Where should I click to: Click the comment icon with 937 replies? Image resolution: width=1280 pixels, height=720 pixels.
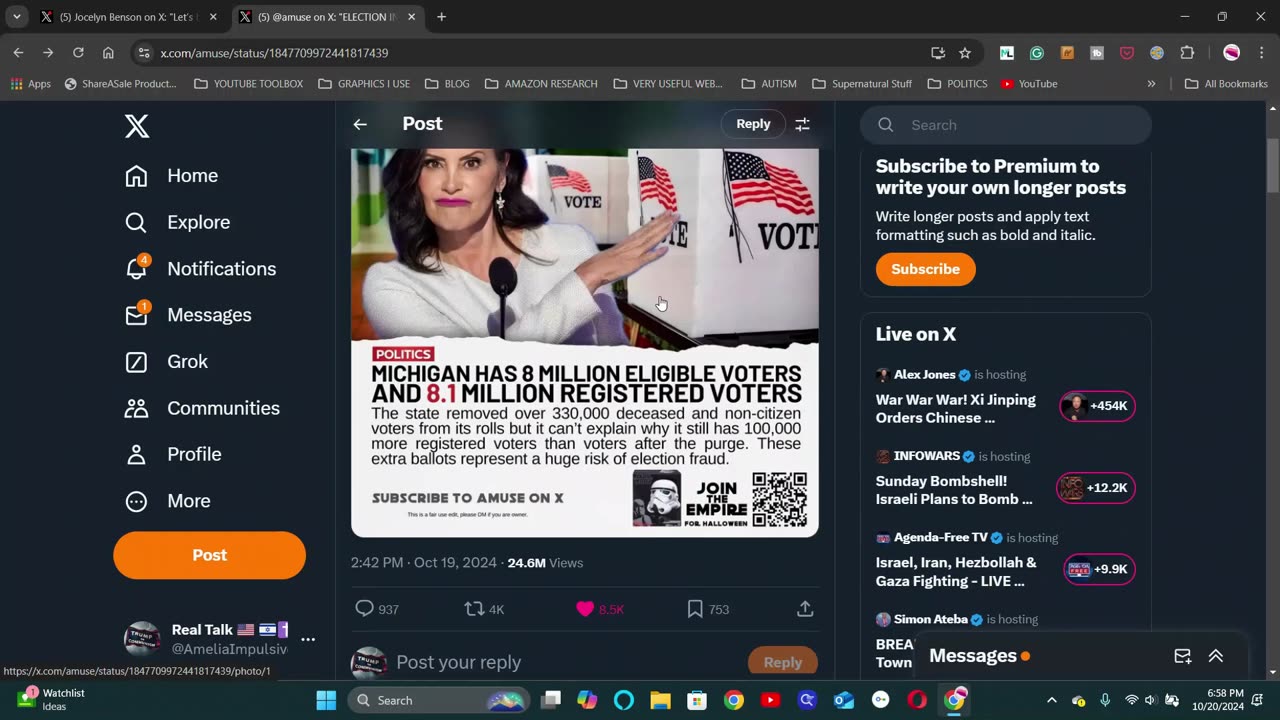coord(365,609)
